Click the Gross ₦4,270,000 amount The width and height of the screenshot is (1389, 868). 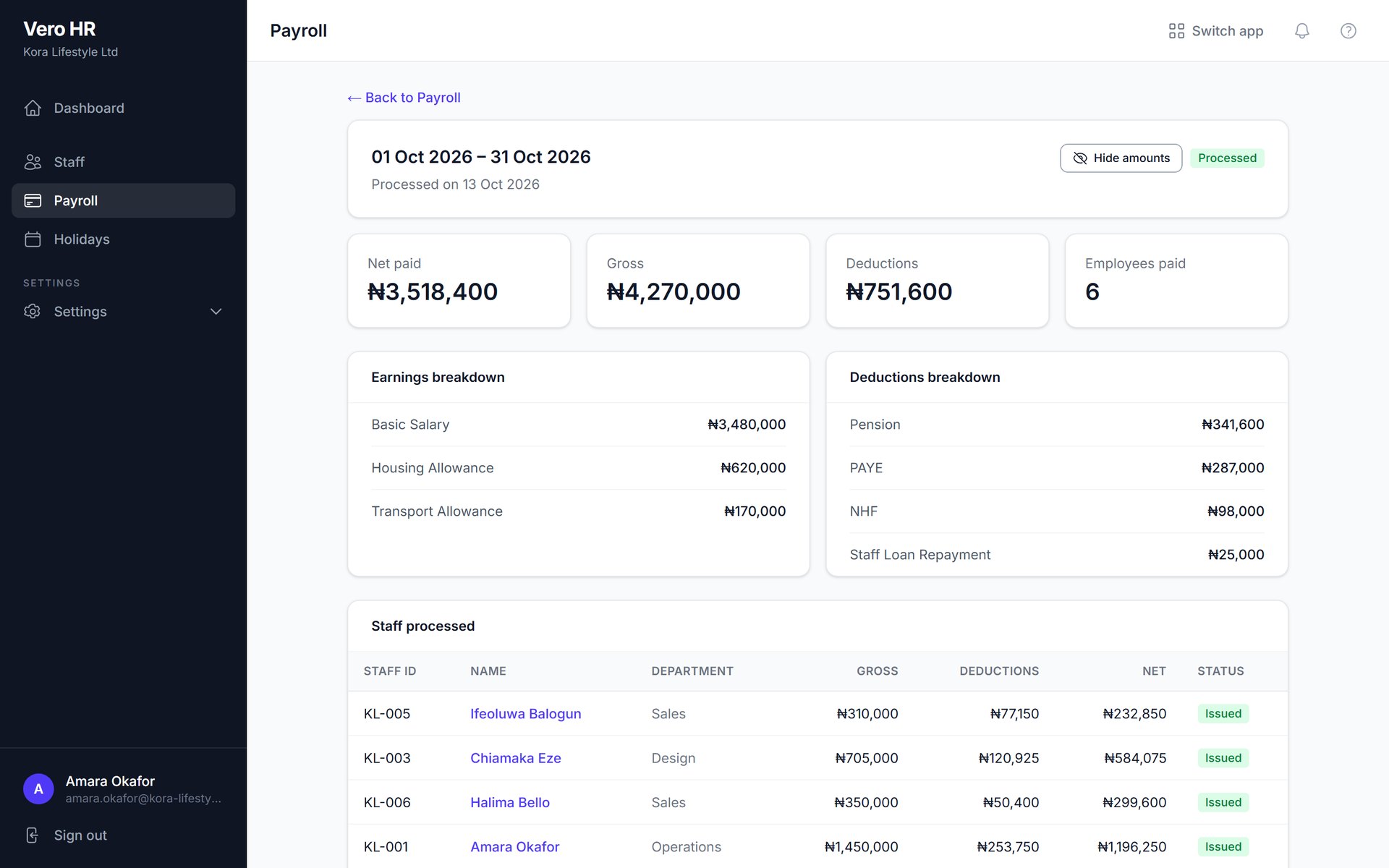(674, 292)
